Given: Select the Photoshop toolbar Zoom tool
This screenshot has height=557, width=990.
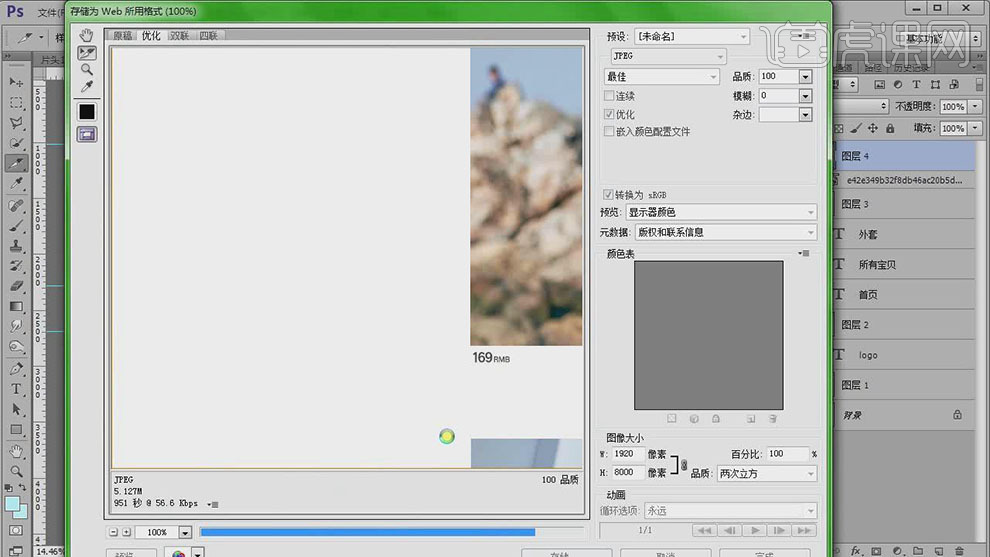Looking at the screenshot, I should click(16, 471).
